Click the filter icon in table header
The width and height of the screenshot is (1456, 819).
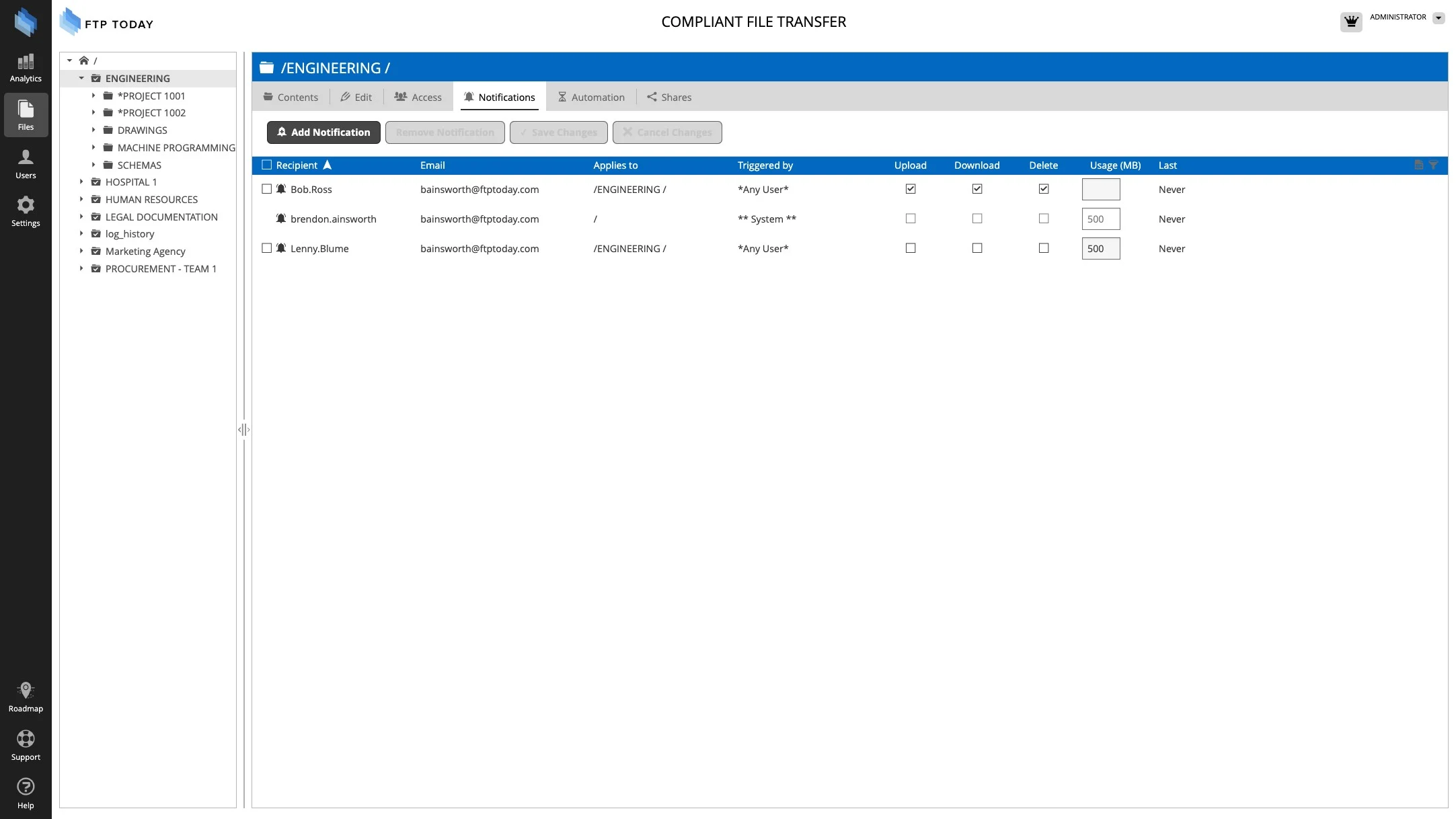(x=1433, y=165)
